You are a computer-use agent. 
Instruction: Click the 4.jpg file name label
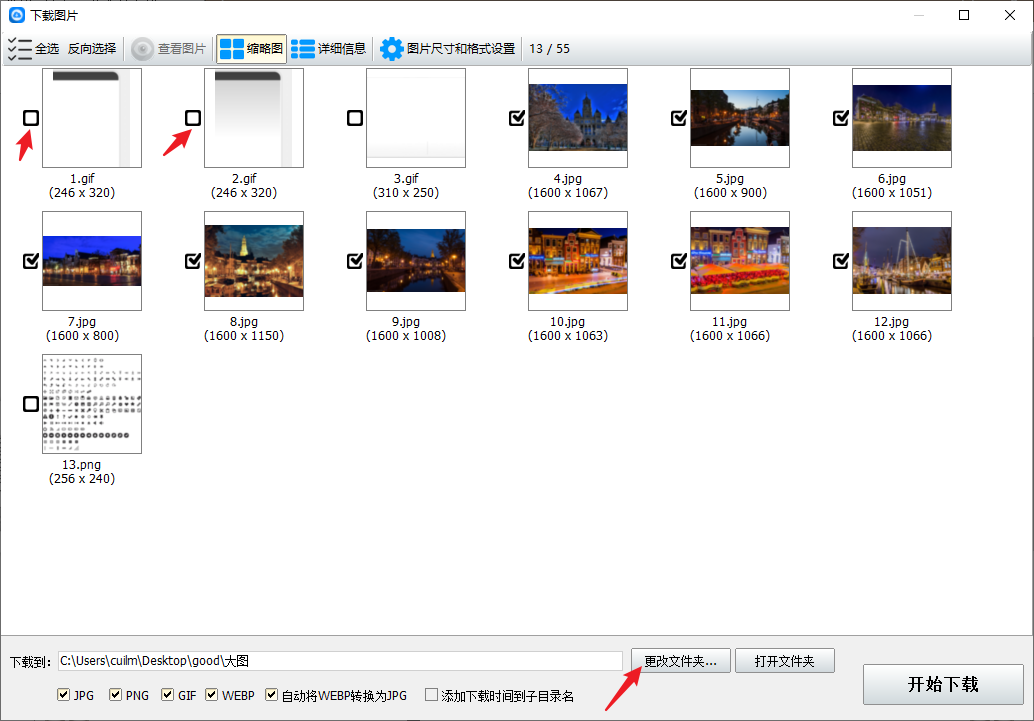[x=568, y=179]
